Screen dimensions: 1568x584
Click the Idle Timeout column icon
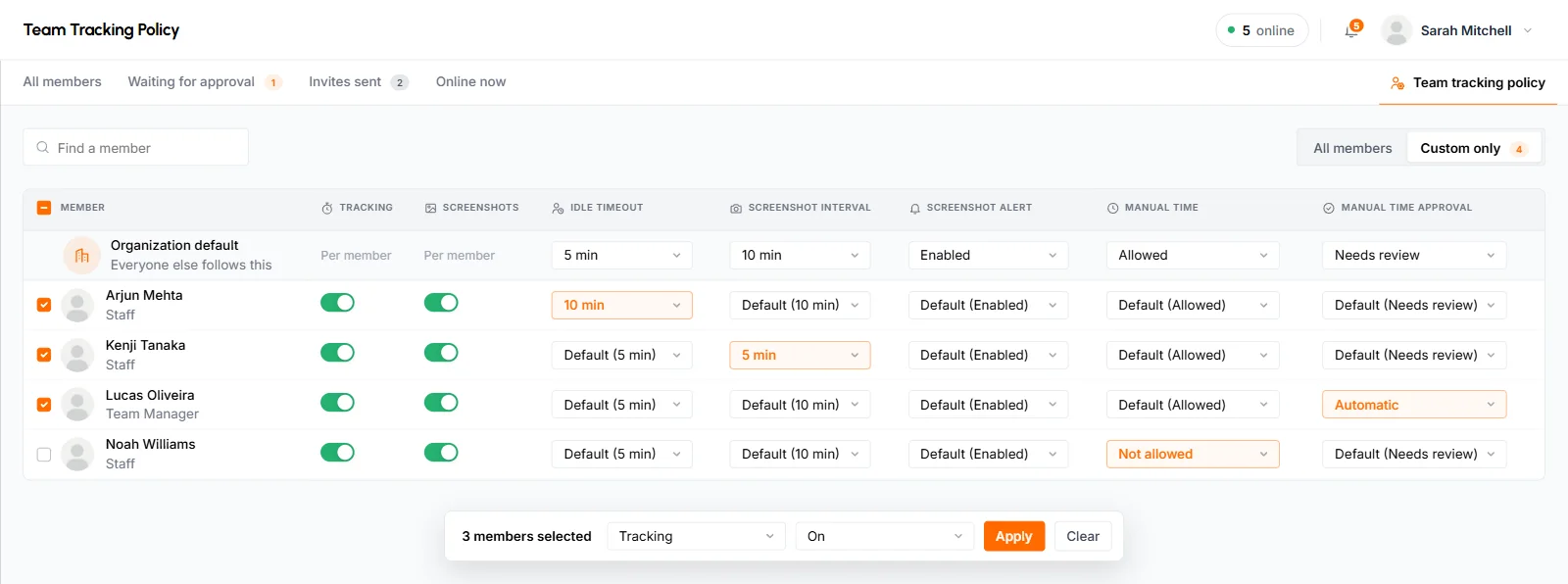click(558, 209)
